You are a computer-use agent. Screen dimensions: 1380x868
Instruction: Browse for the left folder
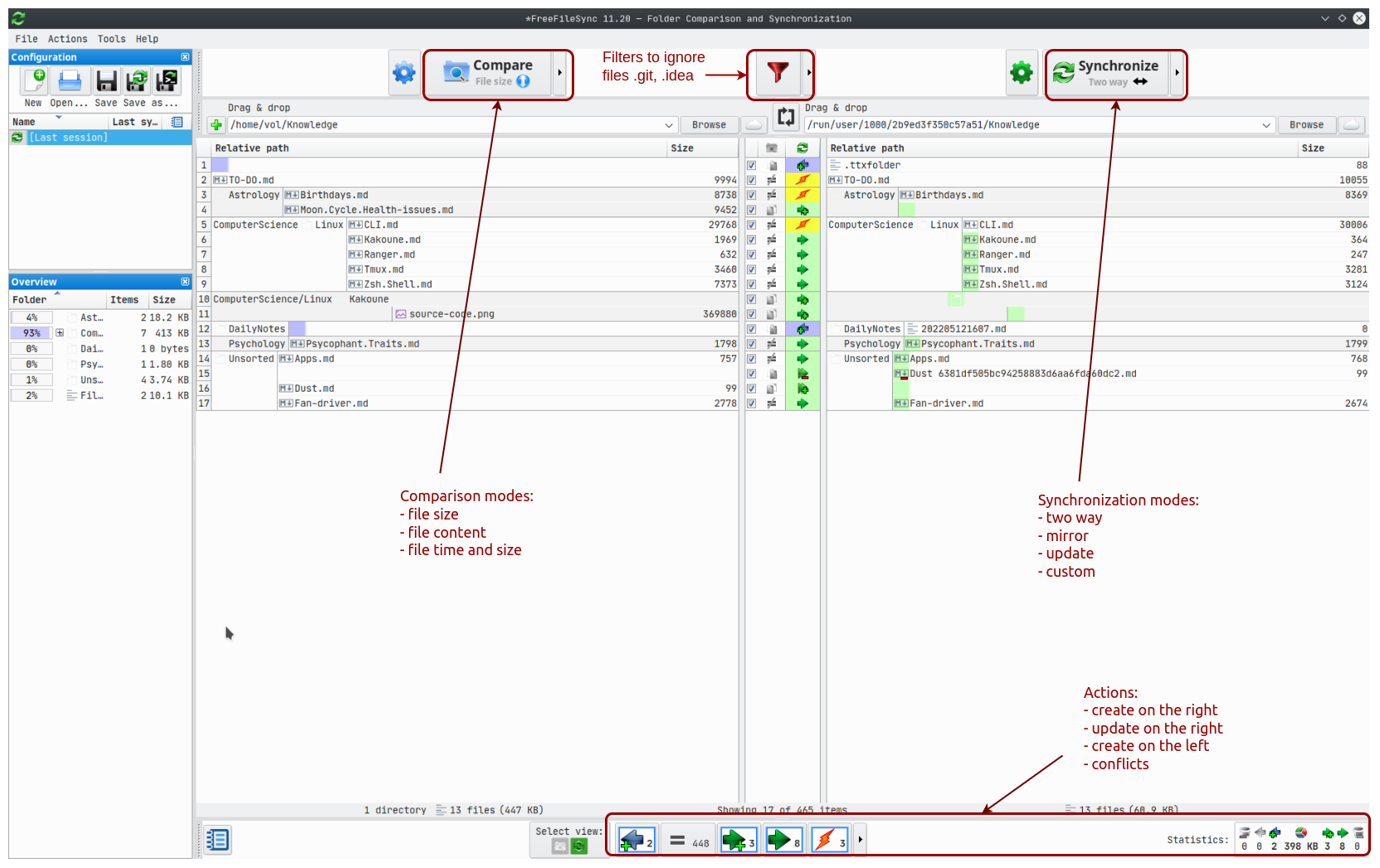pyautogui.click(x=709, y=125)
